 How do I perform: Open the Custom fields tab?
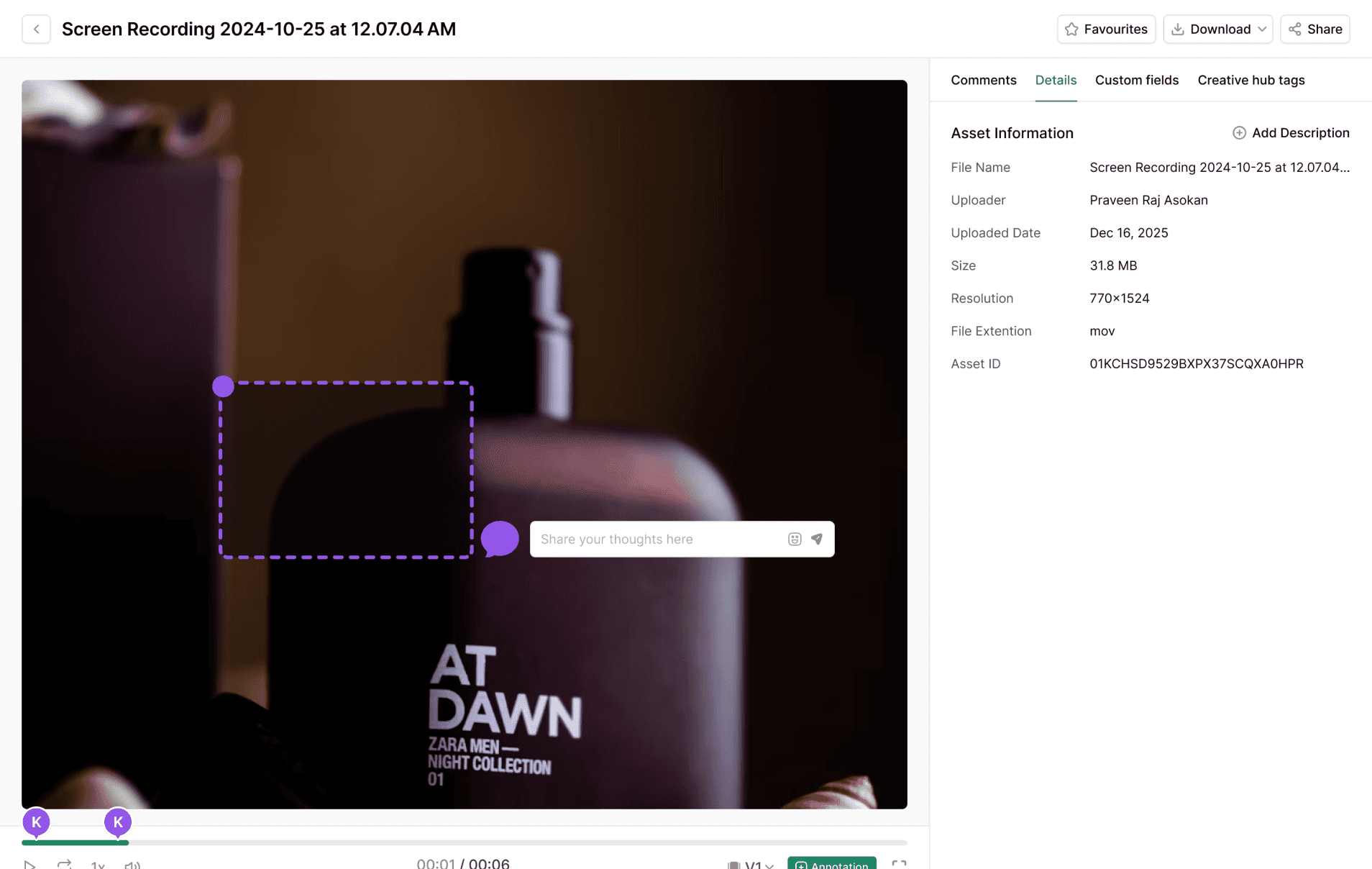(1137, 80)
